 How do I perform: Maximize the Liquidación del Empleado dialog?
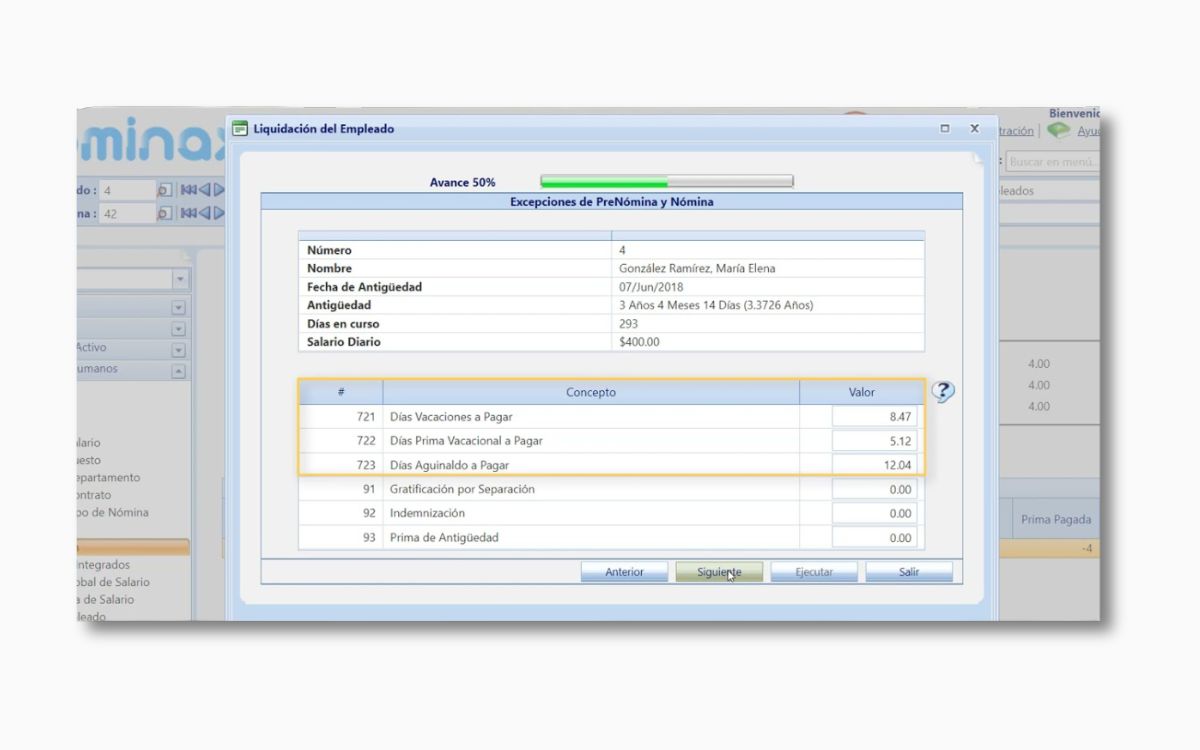pos(945,129)
